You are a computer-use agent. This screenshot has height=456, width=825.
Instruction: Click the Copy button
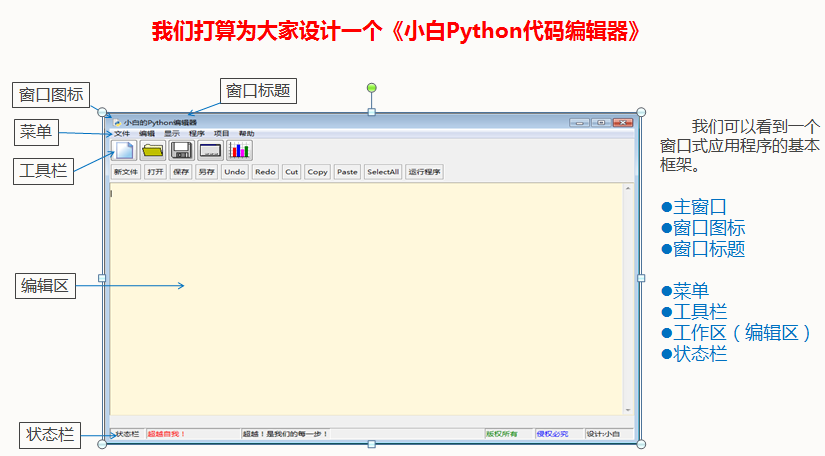click(x=317, y=172)
